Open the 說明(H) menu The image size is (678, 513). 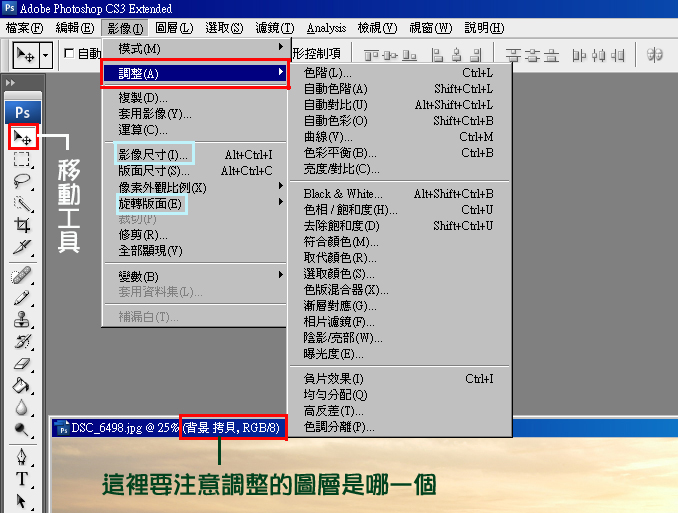[x=484, y=28]
